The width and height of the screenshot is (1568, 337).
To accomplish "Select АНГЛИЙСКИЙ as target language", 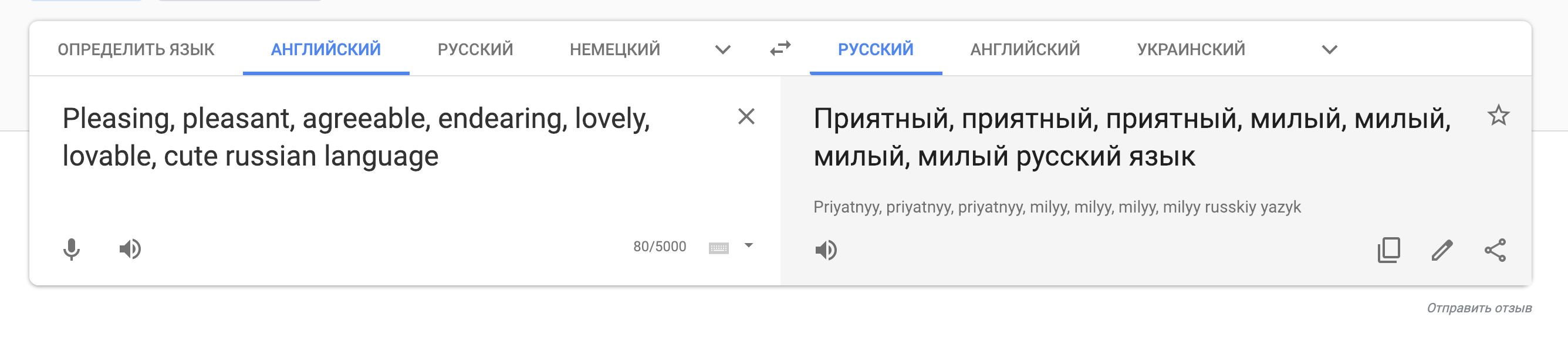I will click(x=1025, y=49).
